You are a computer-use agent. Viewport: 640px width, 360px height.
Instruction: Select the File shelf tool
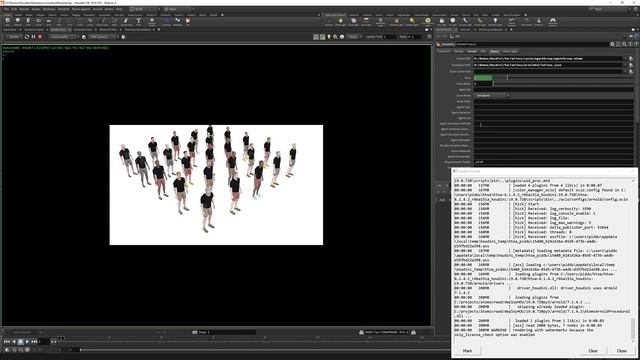[188, 21]
